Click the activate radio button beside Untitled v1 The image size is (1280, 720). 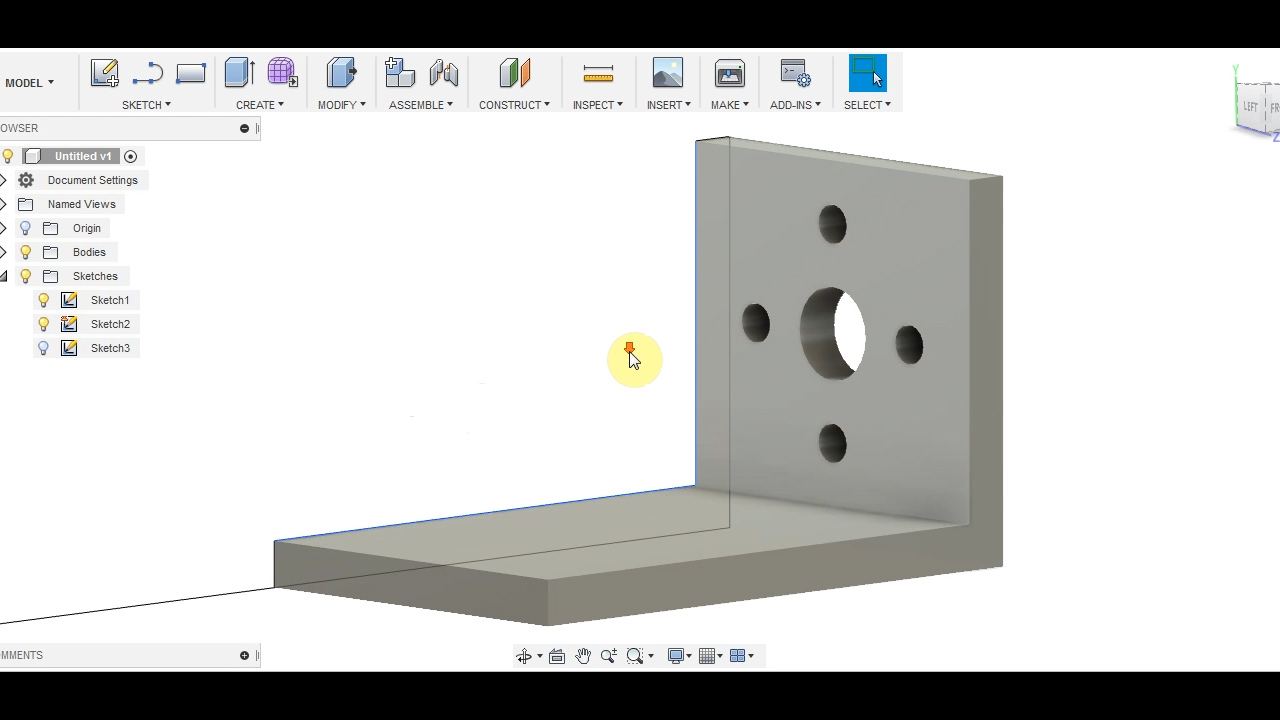(130, 156)
